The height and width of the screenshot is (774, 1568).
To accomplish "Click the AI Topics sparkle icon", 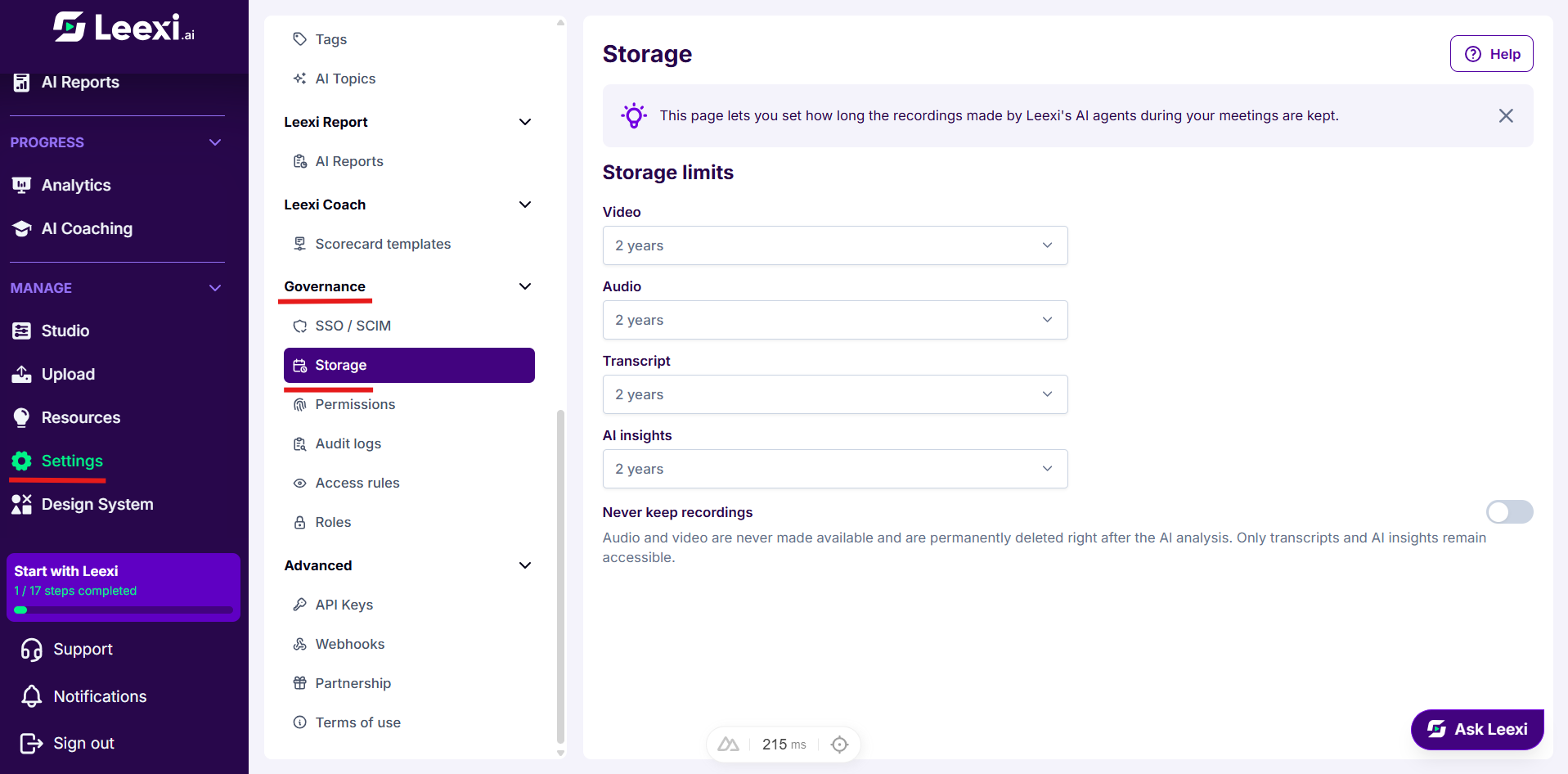I will click(x=300, y=79).
